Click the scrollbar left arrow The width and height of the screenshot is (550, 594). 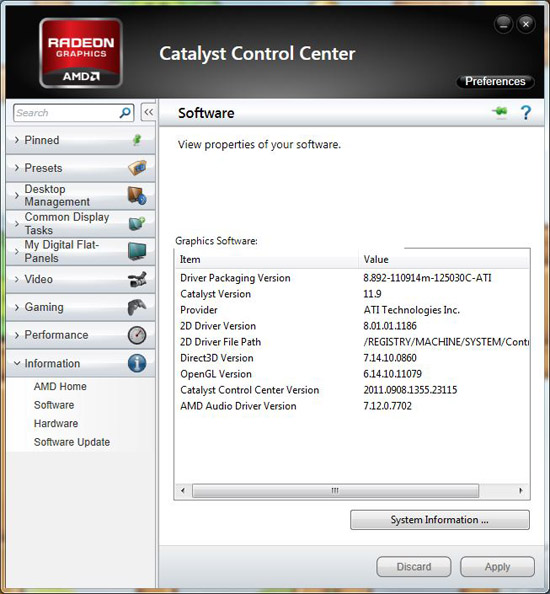click(183, 491)
